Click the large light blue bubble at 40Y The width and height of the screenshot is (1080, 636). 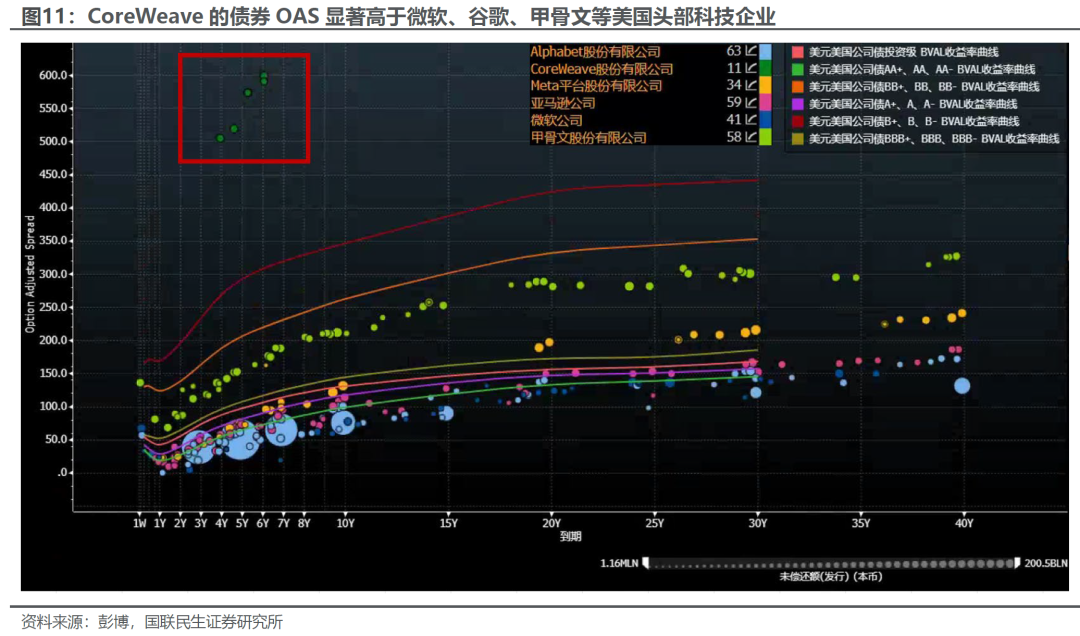(962, 386)
